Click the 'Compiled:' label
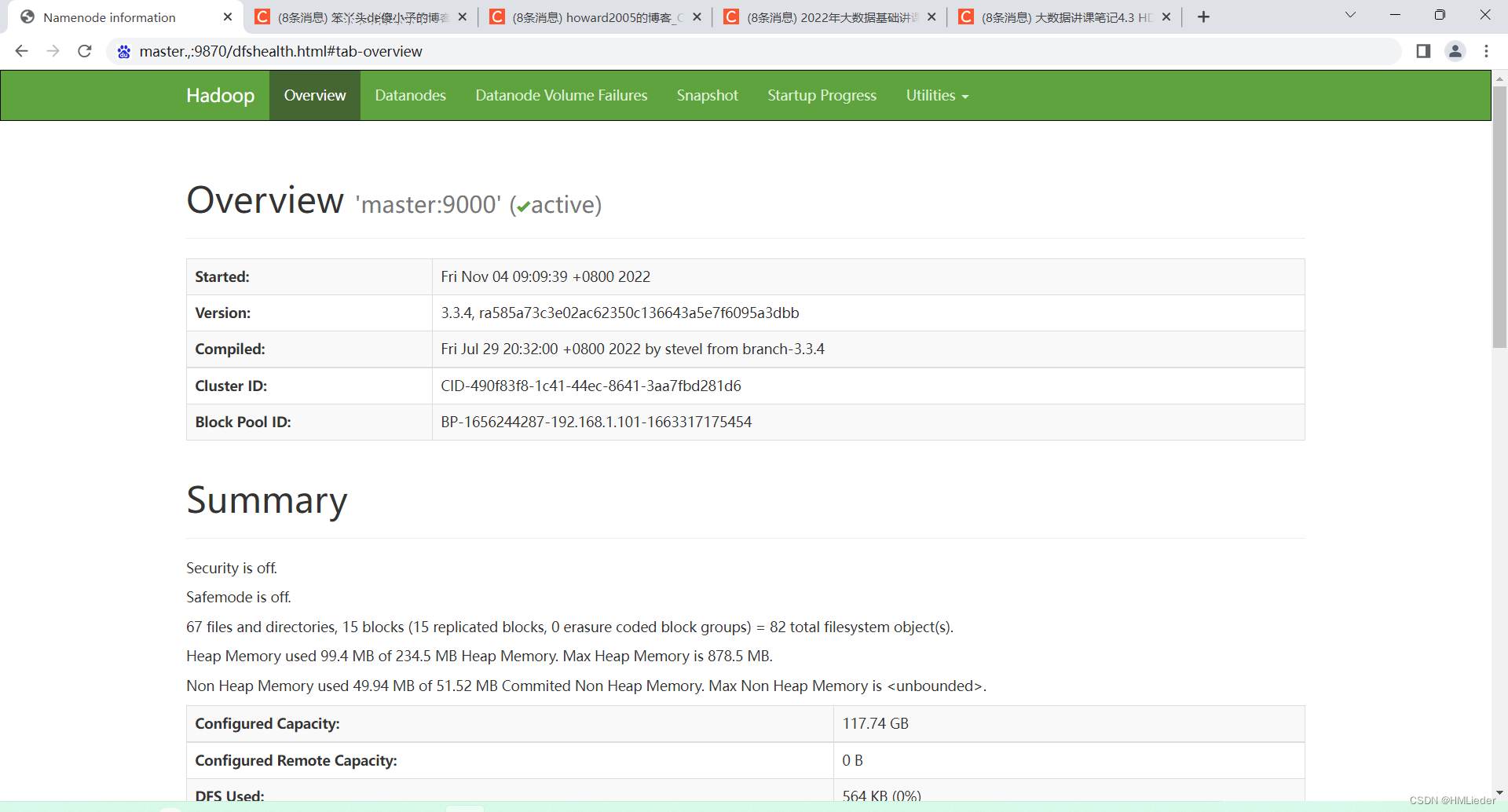Screen dimensions: 1508x812 [x=230, y=349]
